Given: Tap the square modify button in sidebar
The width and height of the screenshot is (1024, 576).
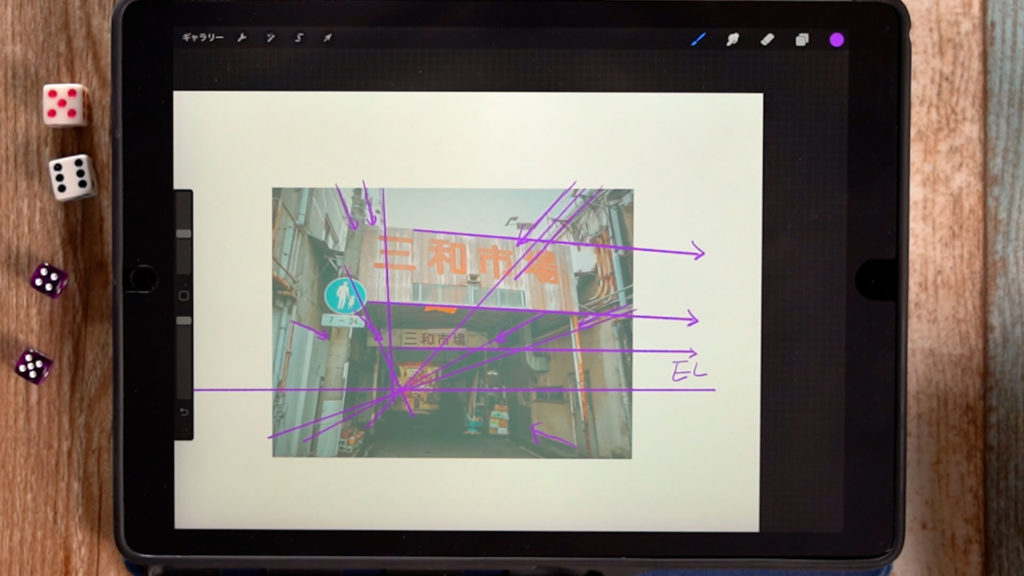Looking at the screenshot, I should tap(184, 295).
